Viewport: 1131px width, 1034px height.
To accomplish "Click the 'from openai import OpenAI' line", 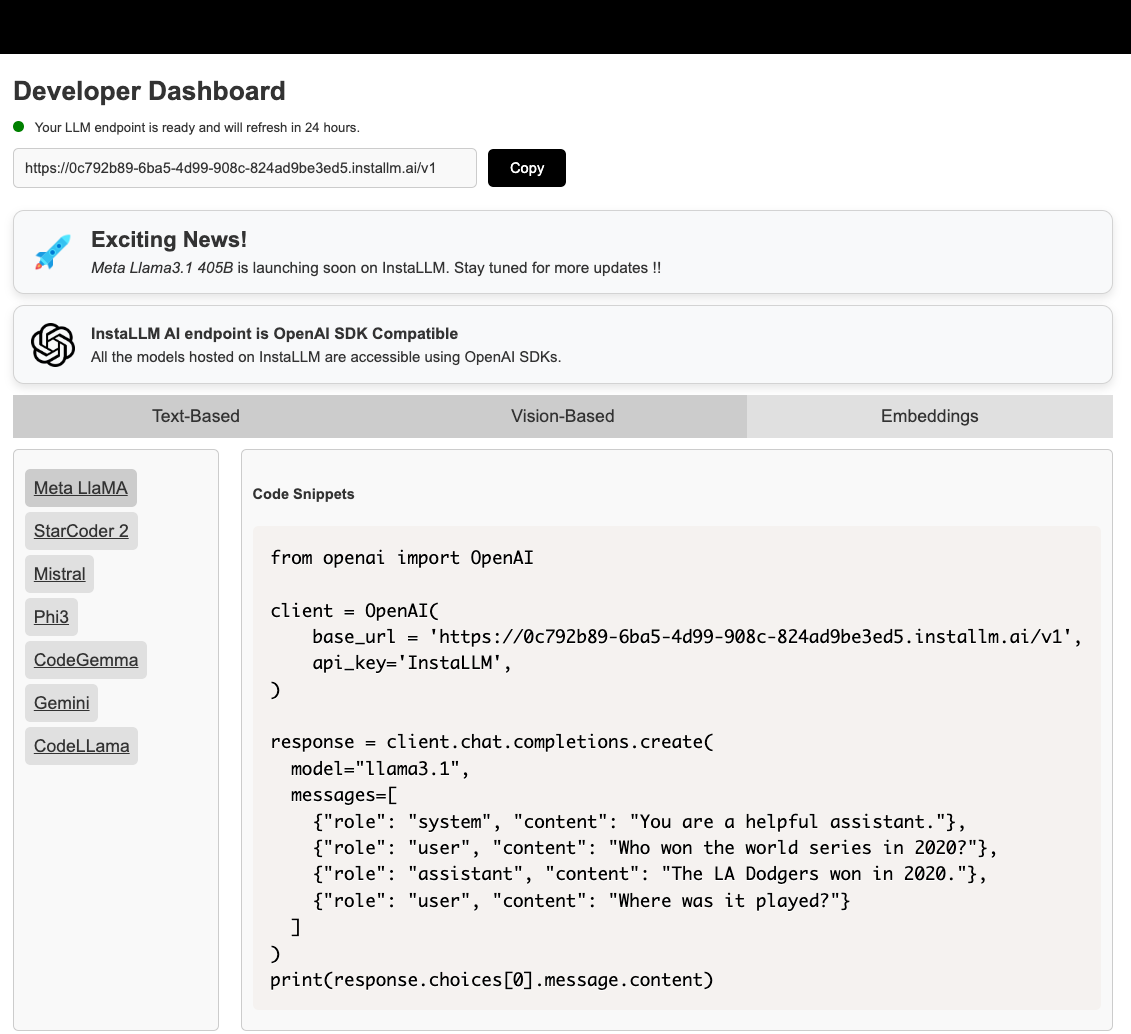I will tap(402, 558).
